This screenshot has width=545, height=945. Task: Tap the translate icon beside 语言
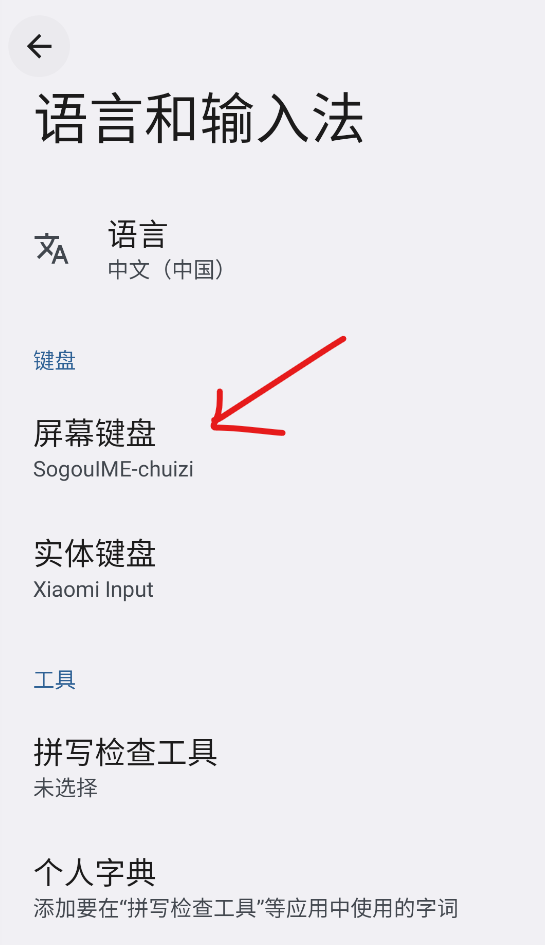tap(51, 249)
